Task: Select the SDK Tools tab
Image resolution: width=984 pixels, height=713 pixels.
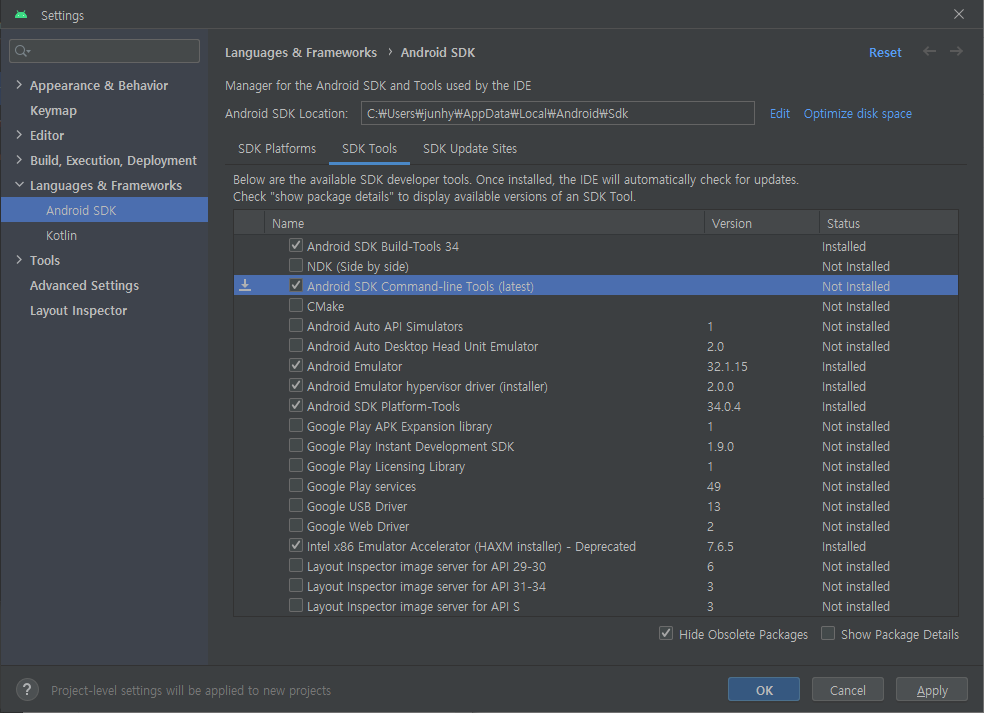Action: pyautogui.click(x=369, y=149)
